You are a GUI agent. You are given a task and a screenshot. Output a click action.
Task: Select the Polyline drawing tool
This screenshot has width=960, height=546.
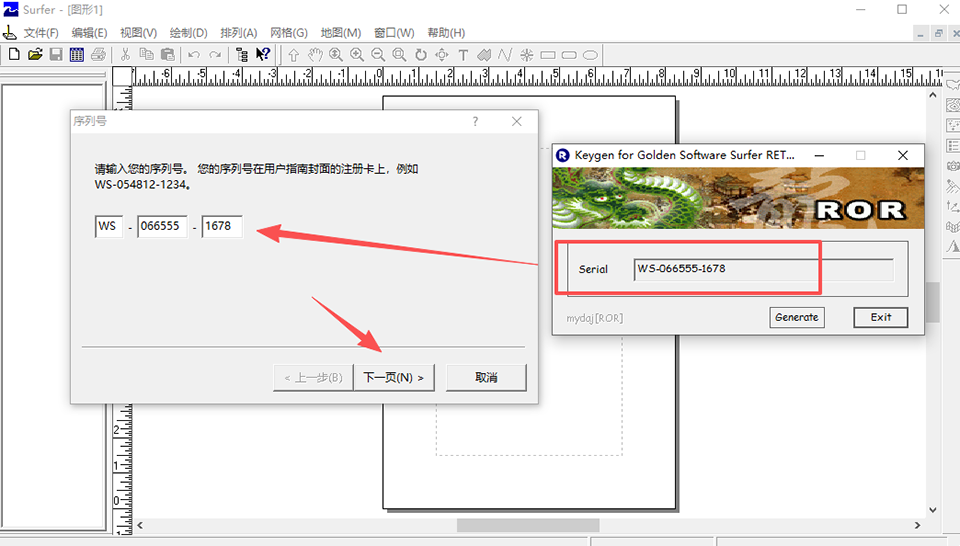505,55
